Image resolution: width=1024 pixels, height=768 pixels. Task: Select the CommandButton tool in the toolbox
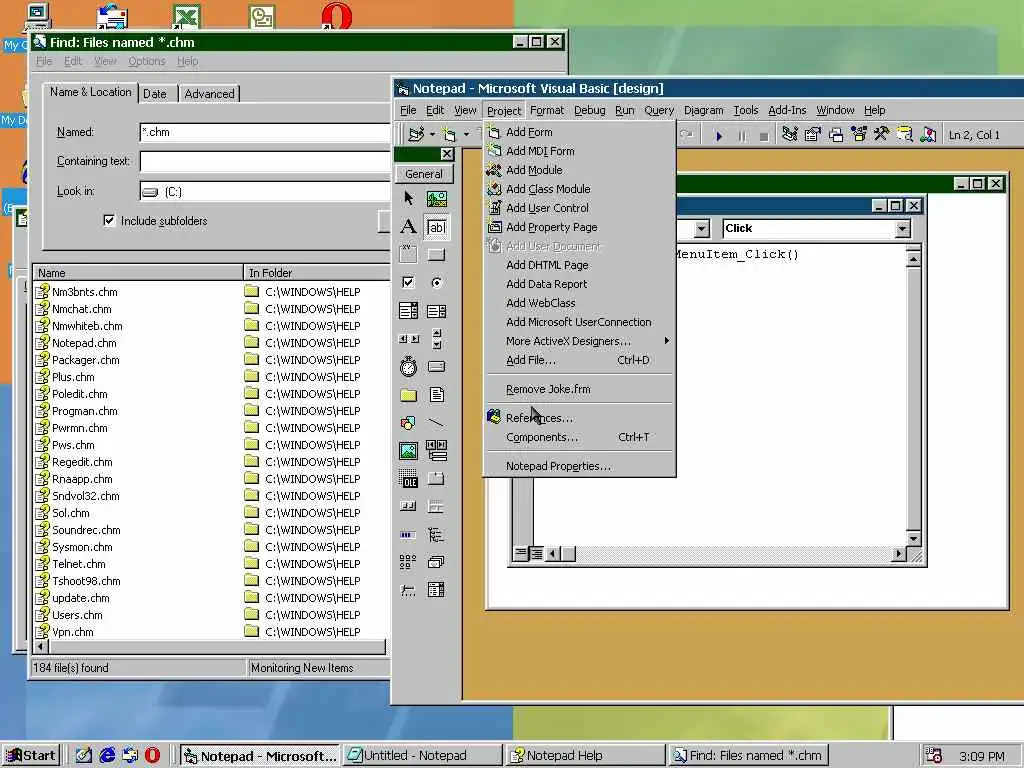[x=436, y=254]
